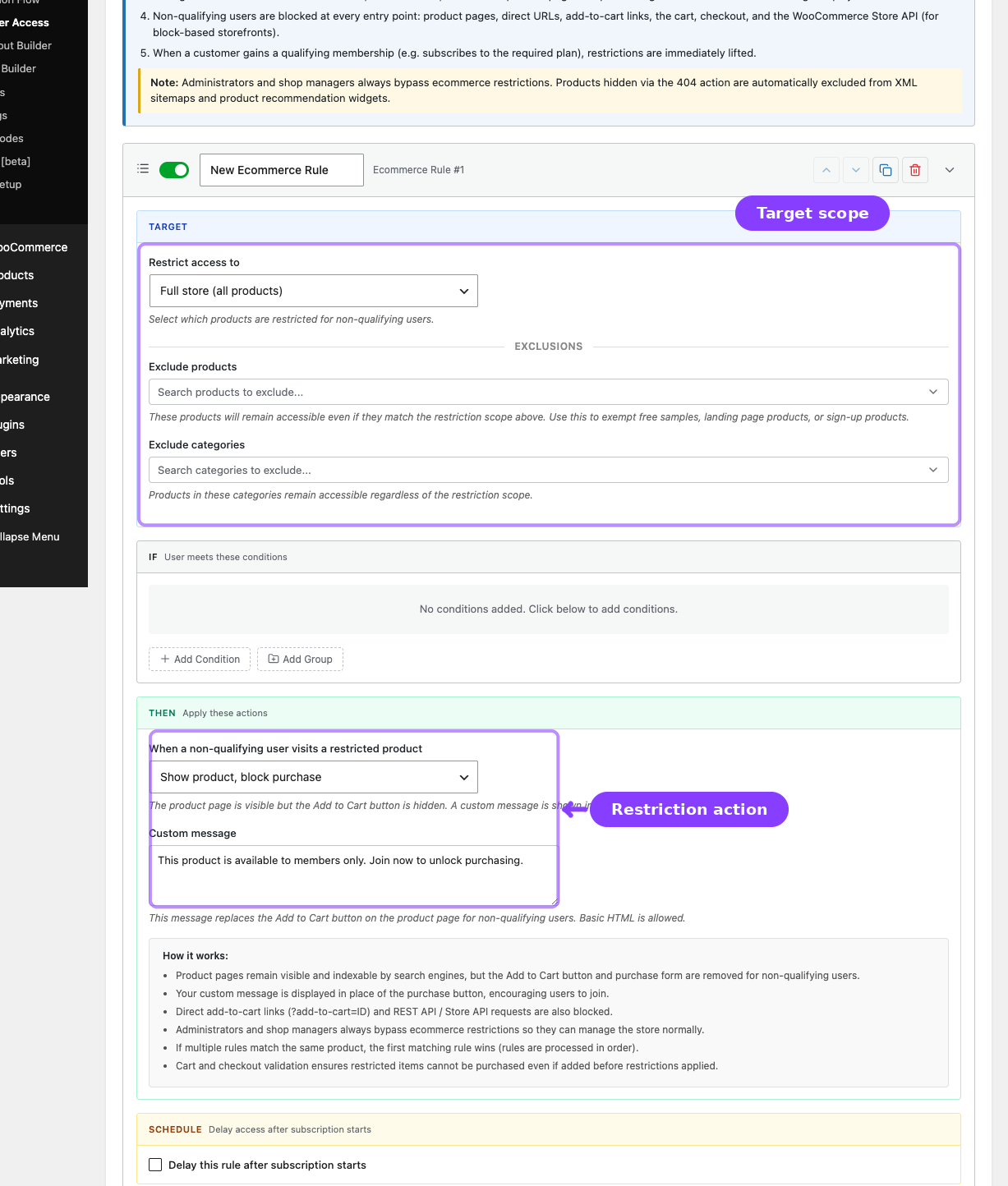1008x1186 pixels.
Task: Open Tools menu in the sidebar
Action: (7, 480)
